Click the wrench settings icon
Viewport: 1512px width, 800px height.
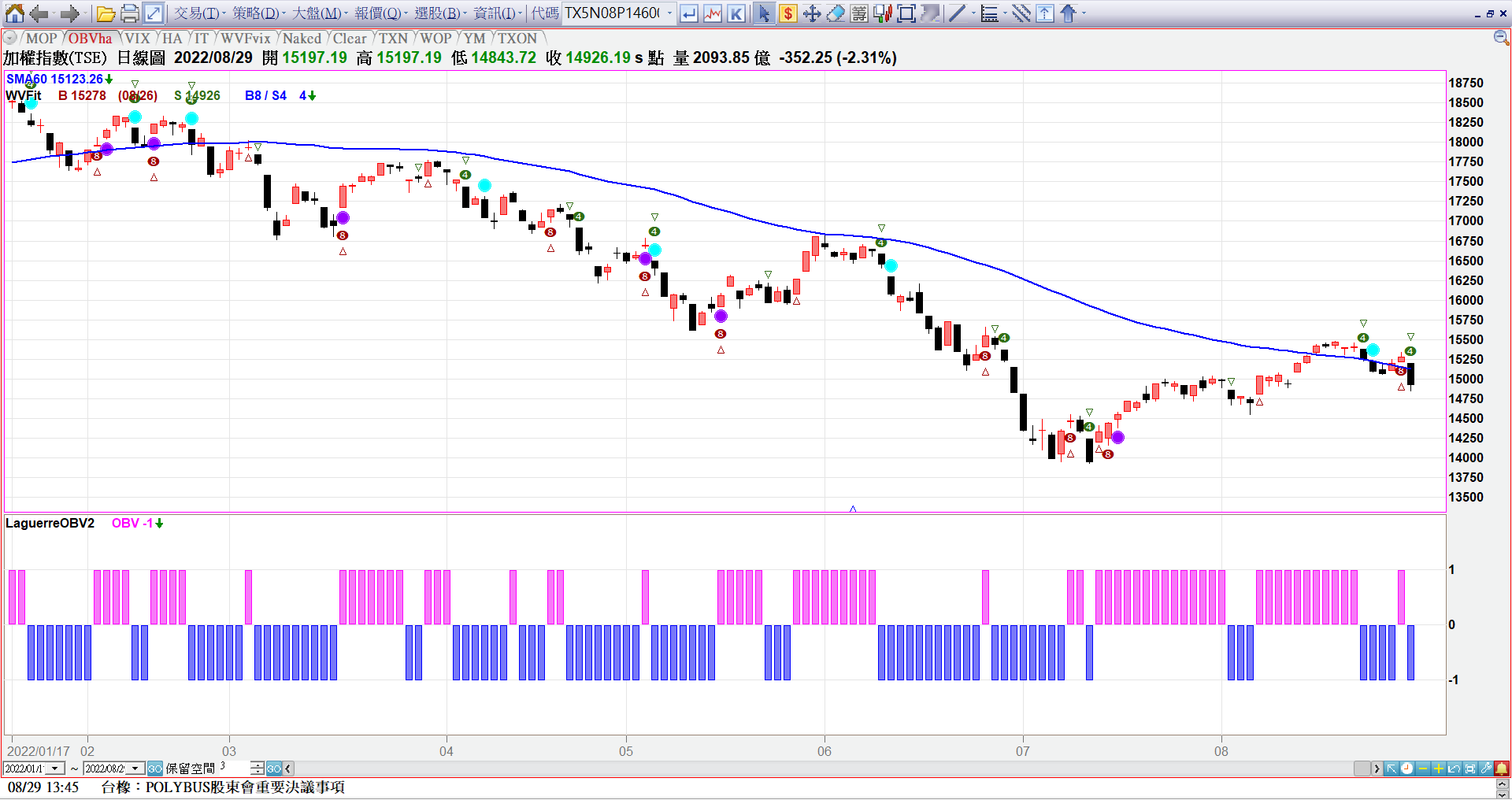point(1486,769)
